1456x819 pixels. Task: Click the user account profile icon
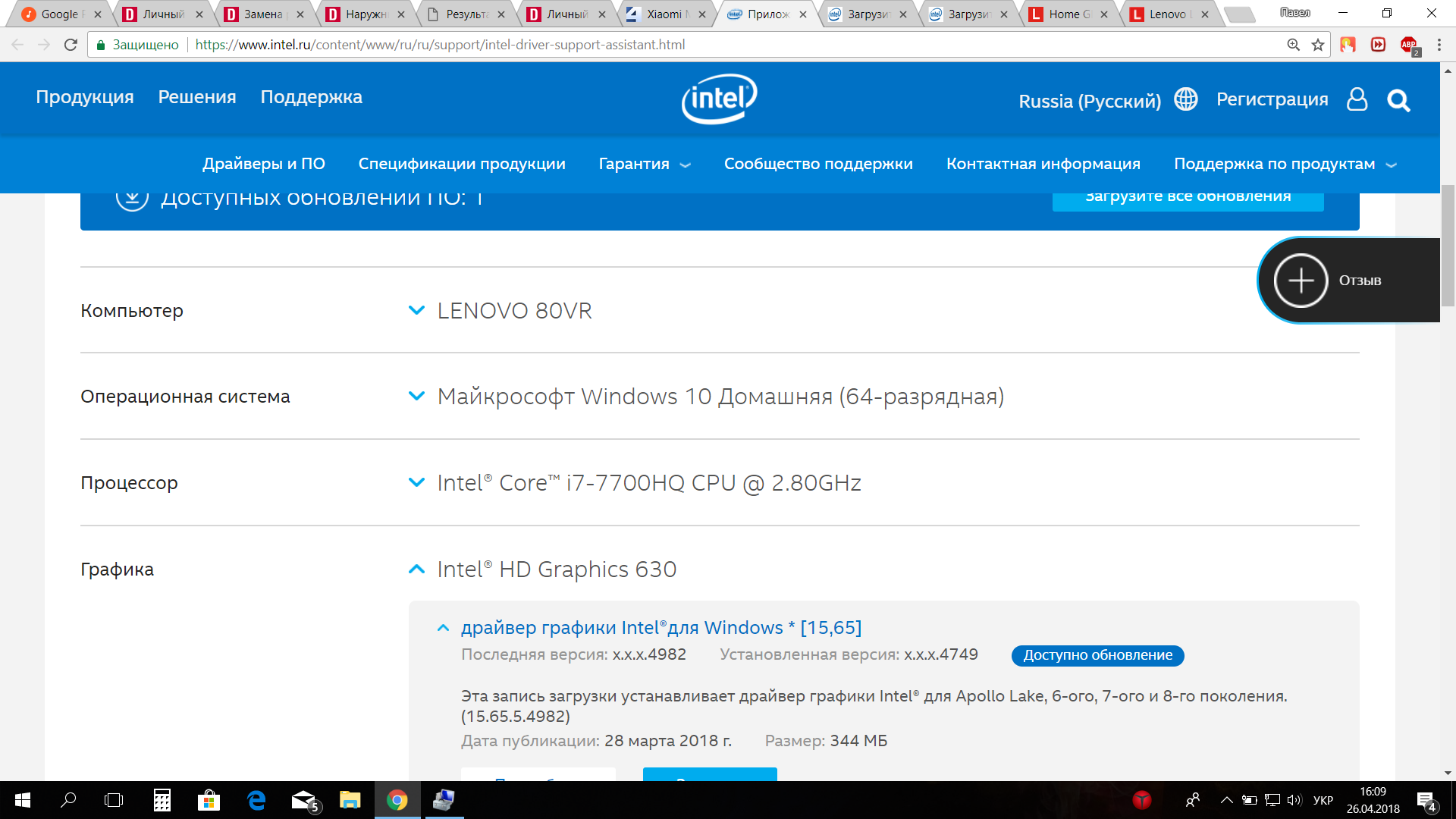pyautogui.click(x=1357, y=99)
